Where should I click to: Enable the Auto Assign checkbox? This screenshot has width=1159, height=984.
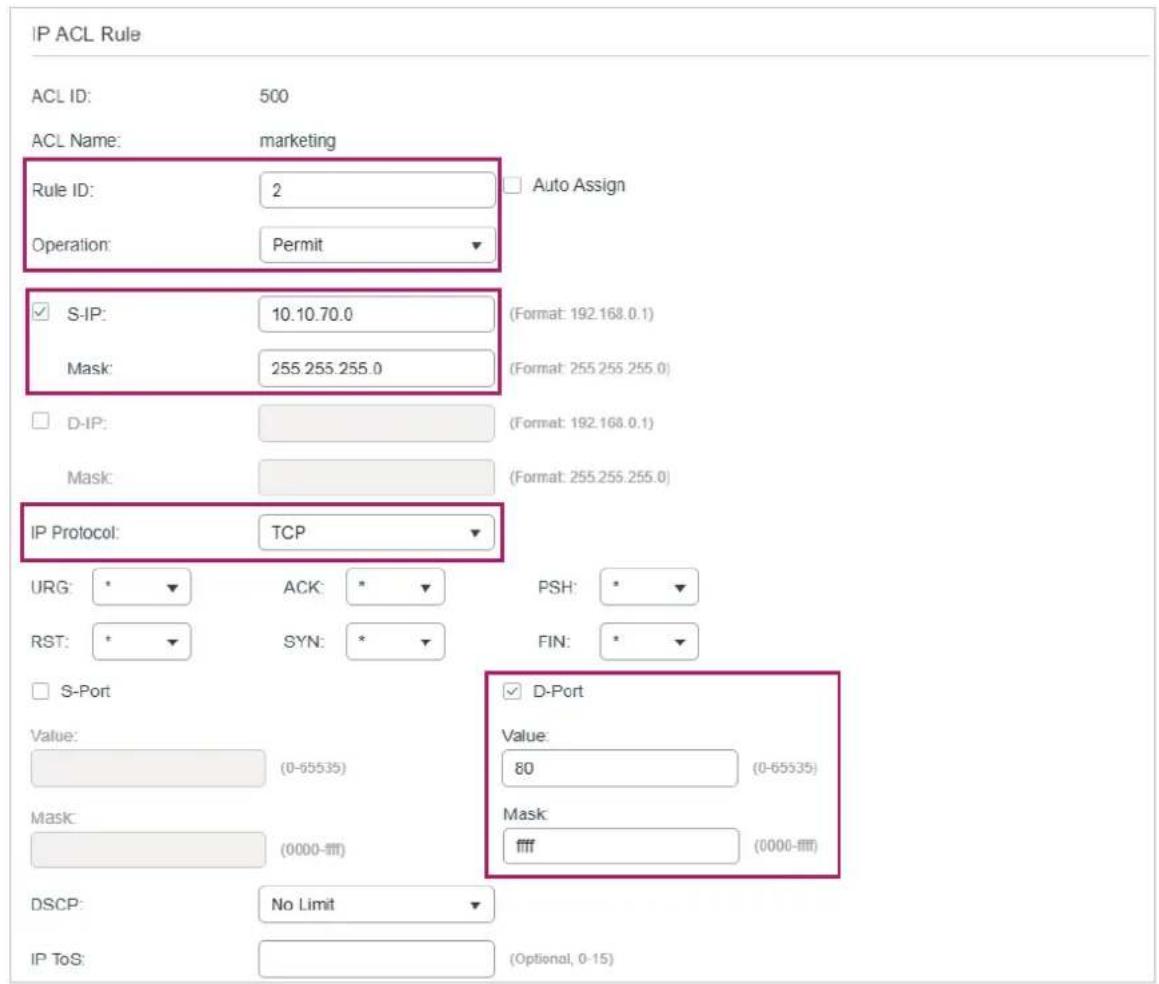point(512,185)
